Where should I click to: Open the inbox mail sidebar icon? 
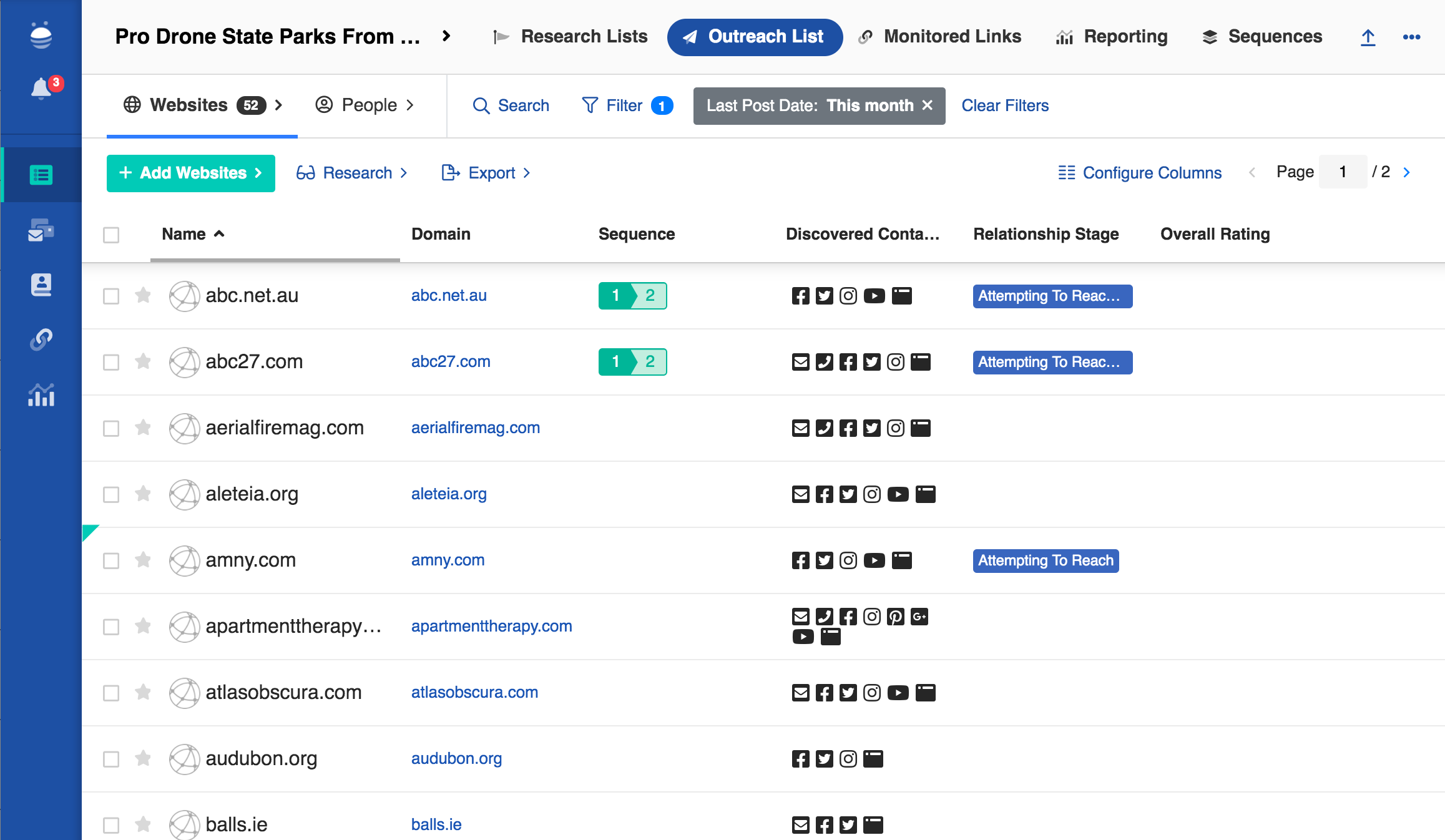point(41,230)
